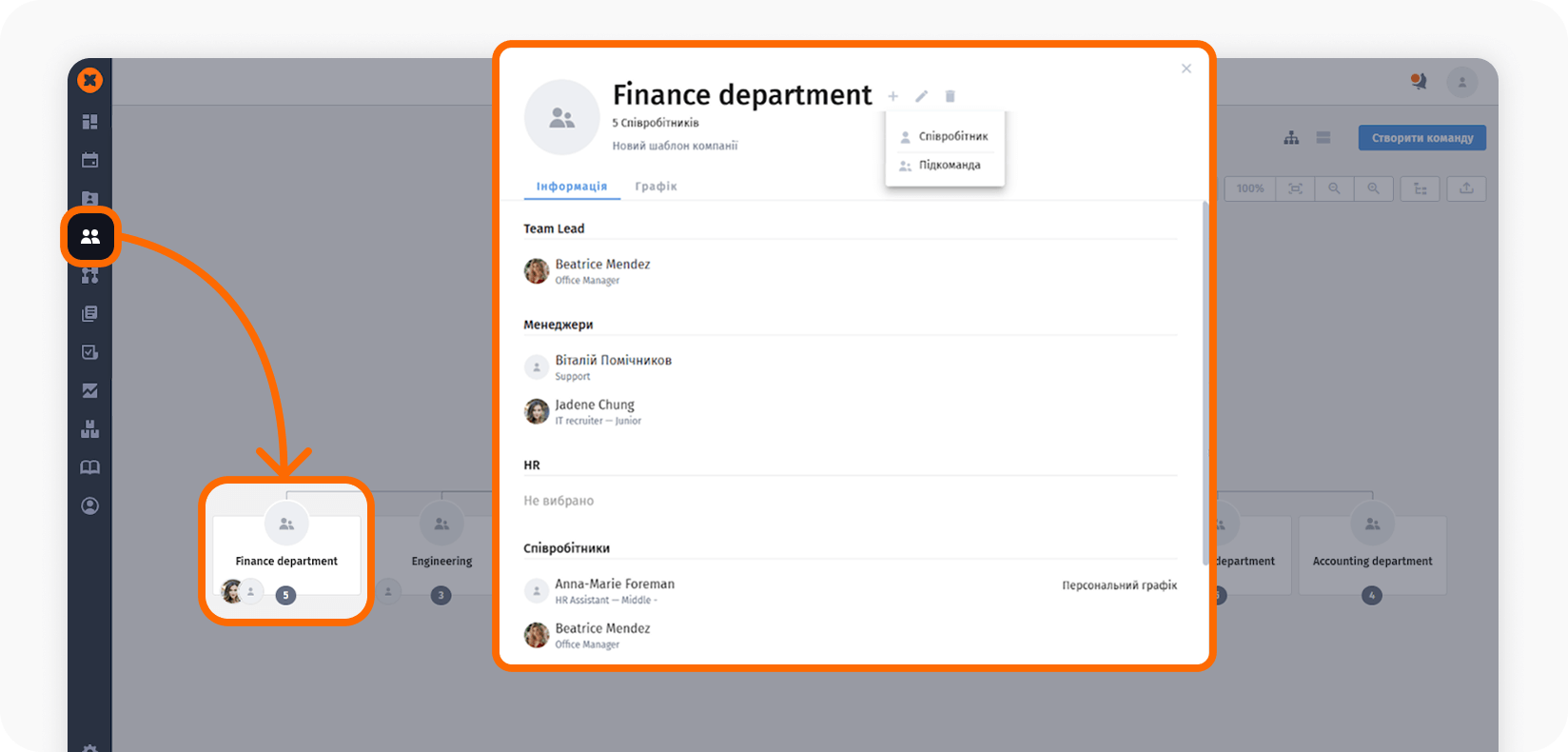The width and height of the screenshot is (1568, 752).
Task: Switch to list view layout
Action: 1323,138
